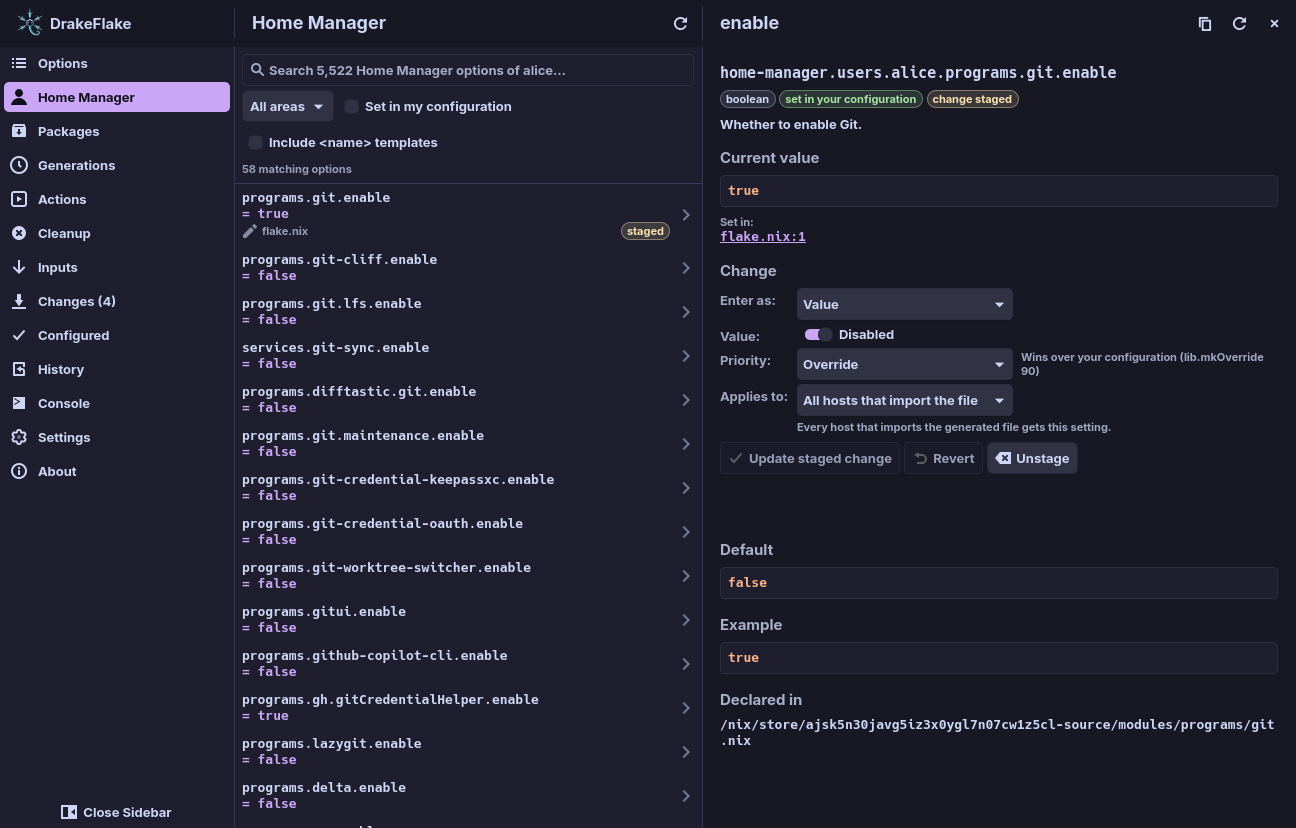Viewport: 1296px width, 828px height.
Task: Toggle the Value switch showing Disabled
Action: coord(818,334)
